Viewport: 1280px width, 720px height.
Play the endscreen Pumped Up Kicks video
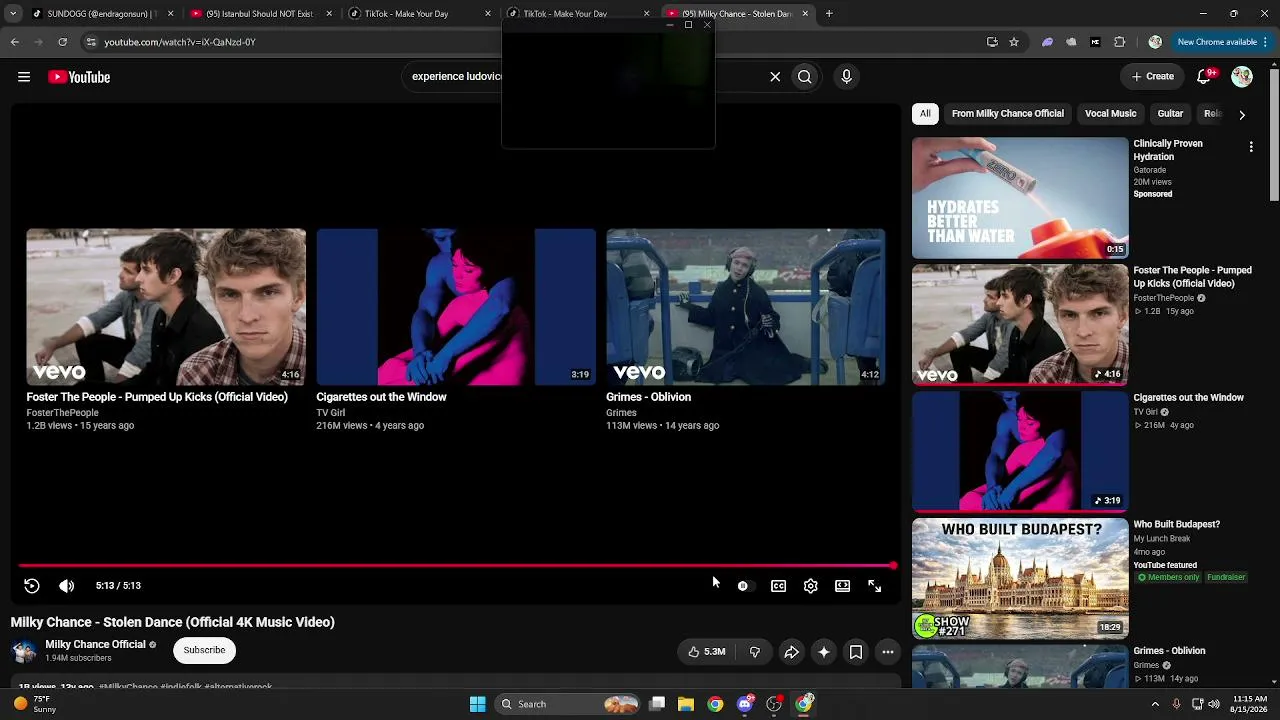(166, 307)
